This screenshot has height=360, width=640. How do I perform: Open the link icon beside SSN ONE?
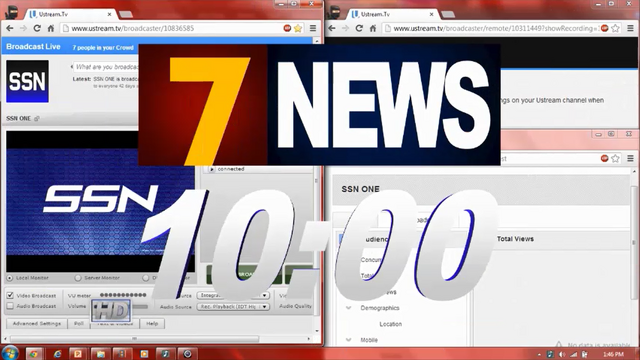coord(37,118)
